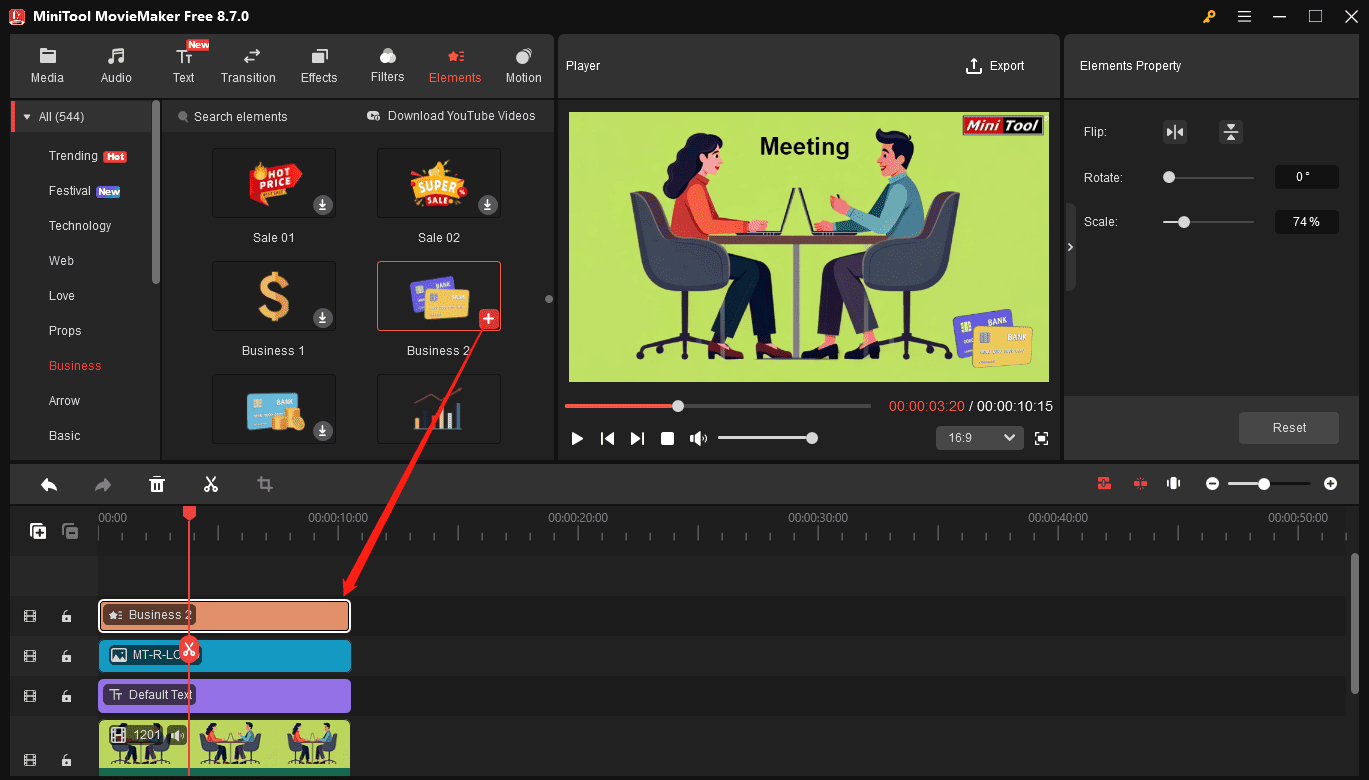Open the Effects tab
This screenshot has height=780, width=1369.
pyautogui.click(x=319, y=66)
